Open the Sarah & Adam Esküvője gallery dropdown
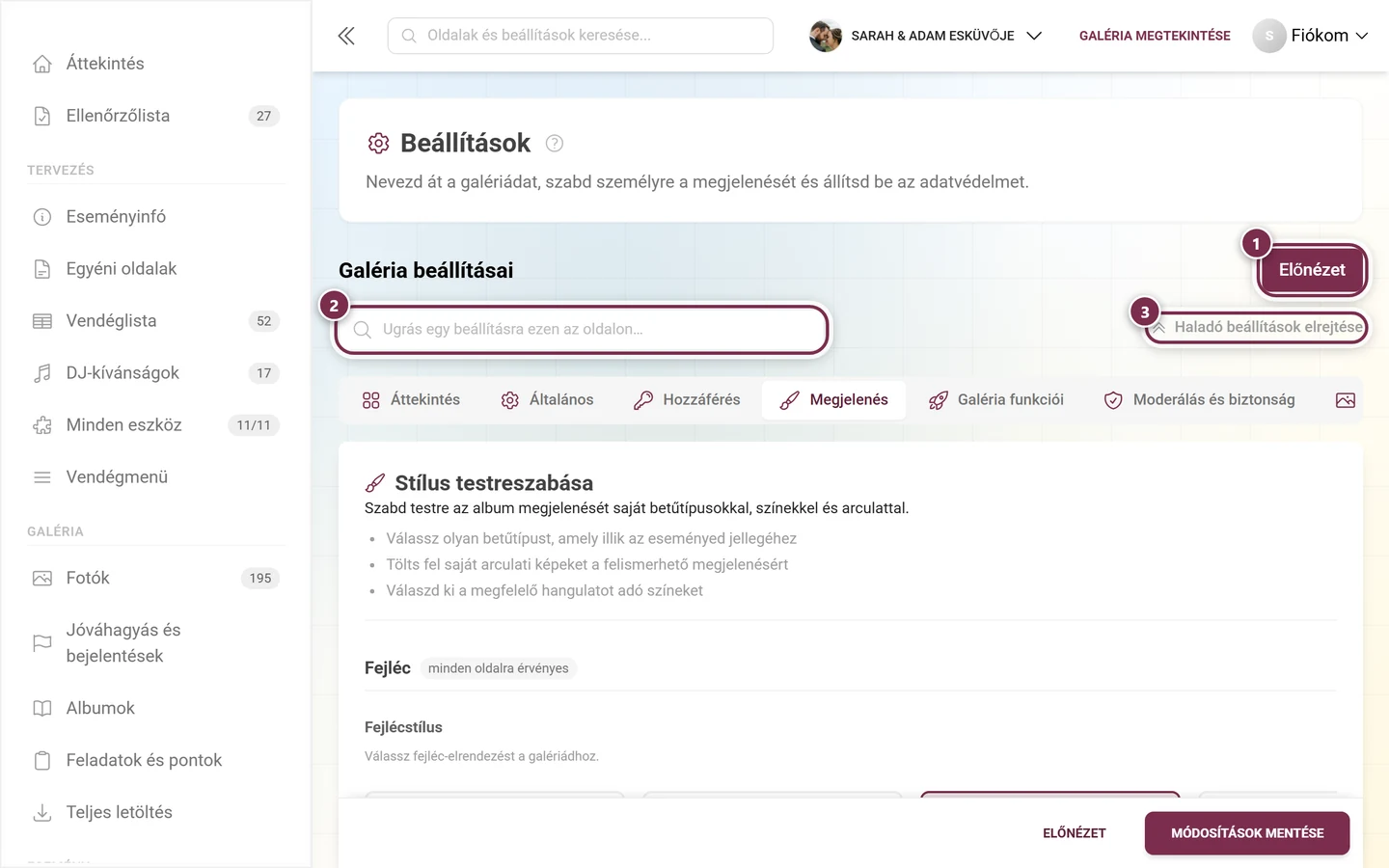 tap(926, 36)
